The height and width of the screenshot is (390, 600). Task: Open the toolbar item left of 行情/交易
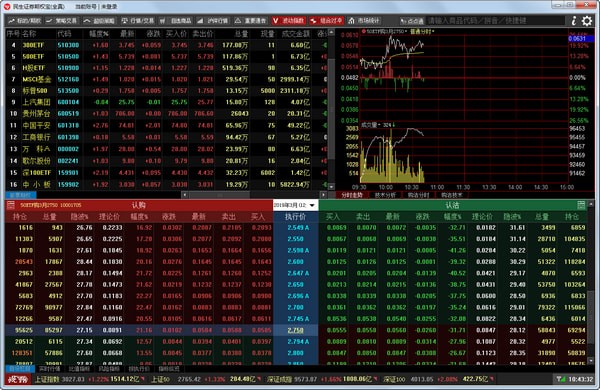99,21
